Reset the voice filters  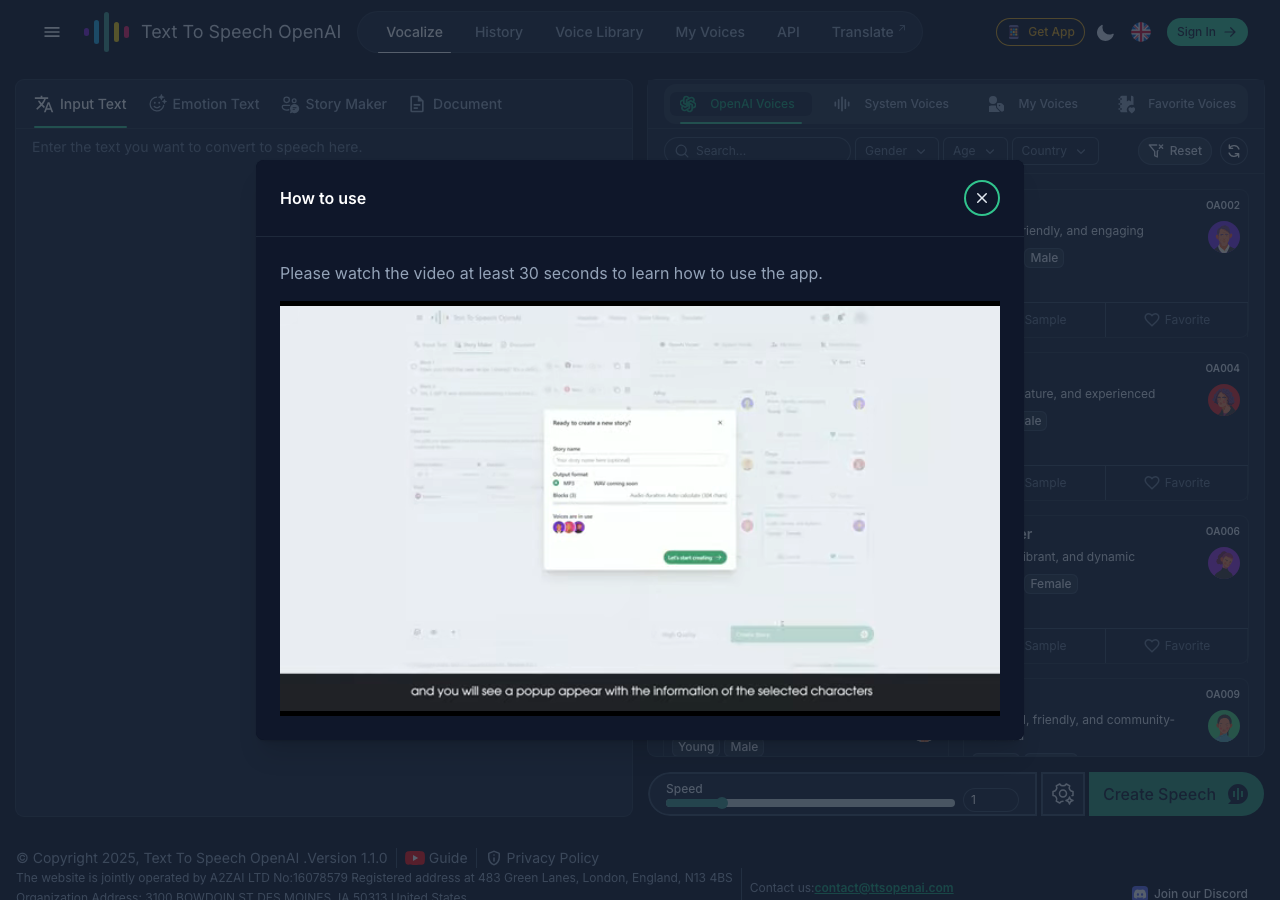[1175, 151]
